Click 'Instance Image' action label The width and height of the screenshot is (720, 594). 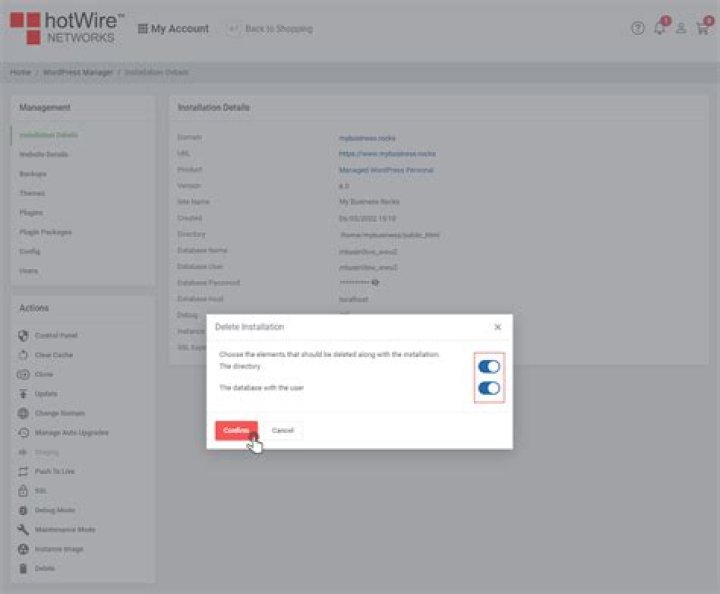coord(59,549)
